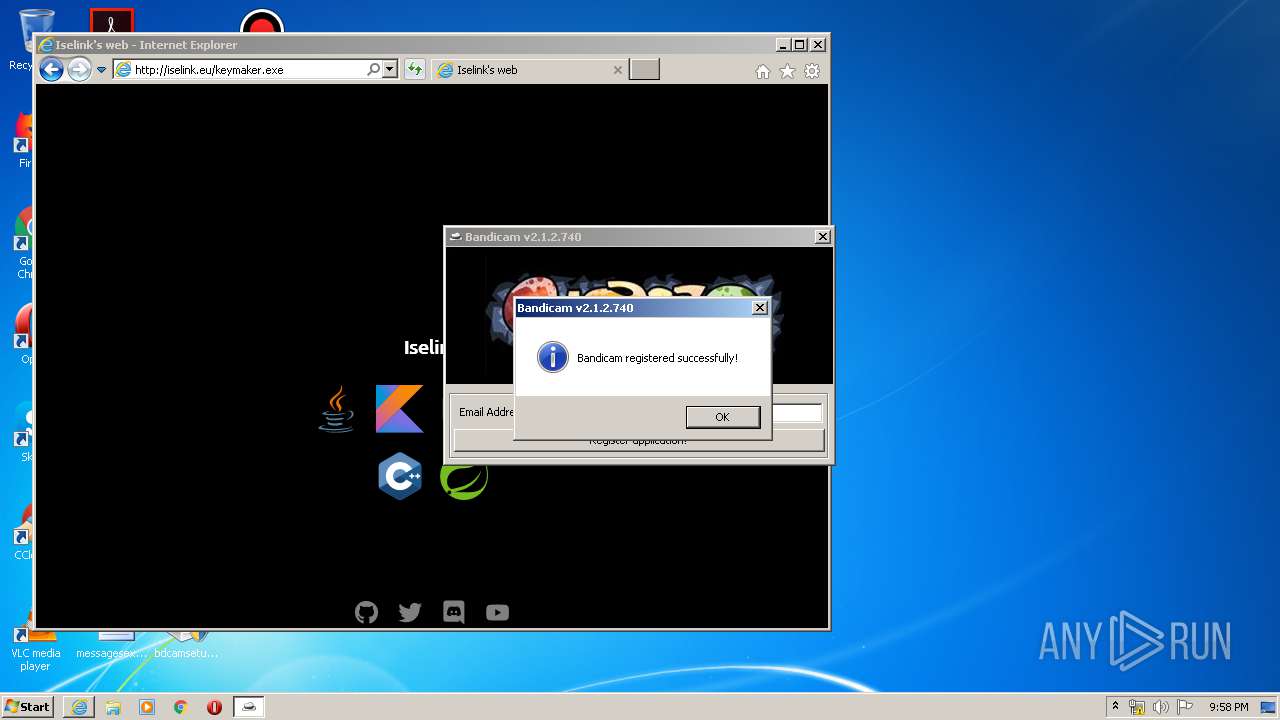Click the Email Address field in the keymaker
The image size is (1280, 720).
click(796, 413)
